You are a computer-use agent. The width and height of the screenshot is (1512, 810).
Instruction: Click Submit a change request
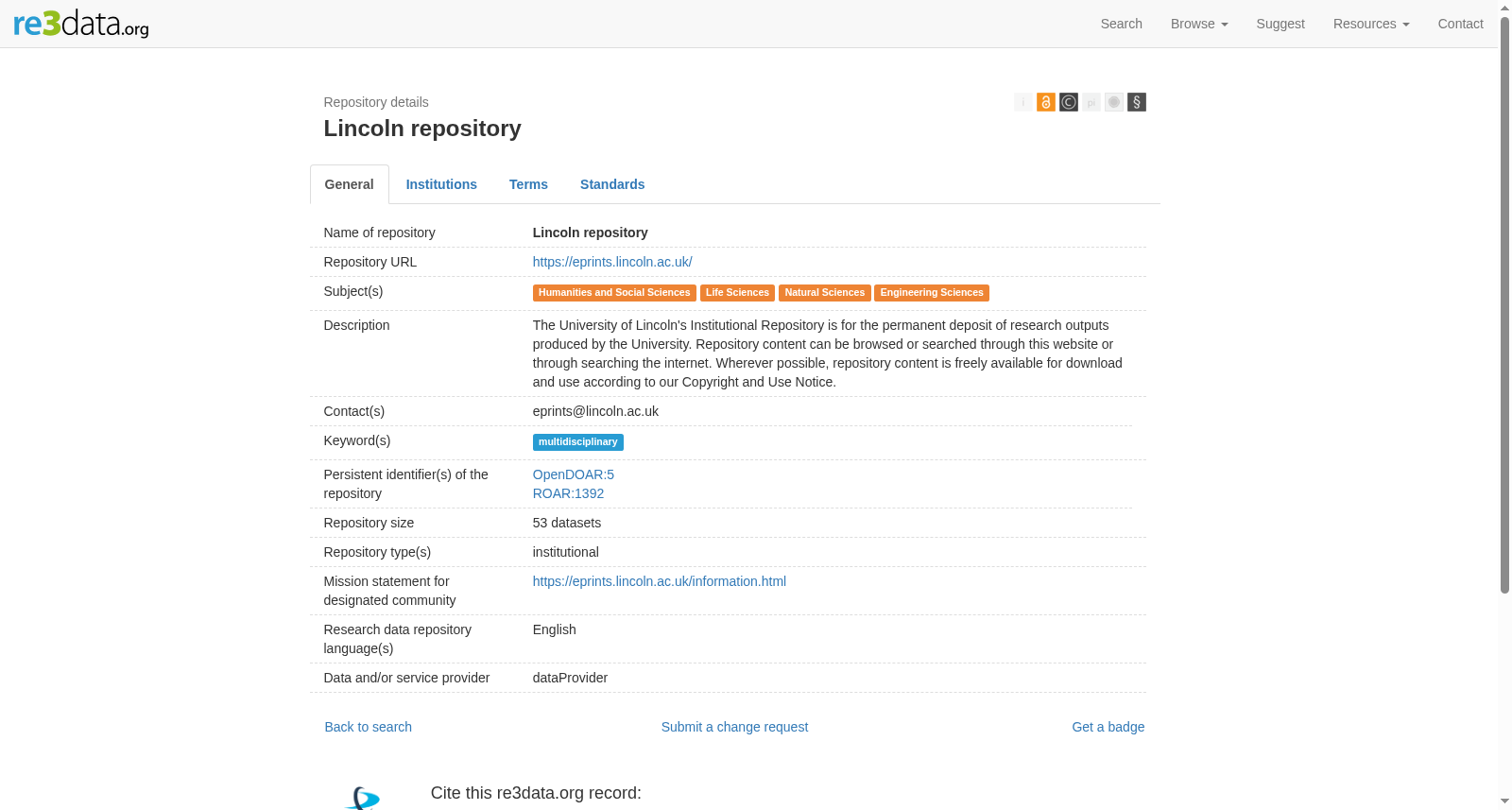click(734, 727)
